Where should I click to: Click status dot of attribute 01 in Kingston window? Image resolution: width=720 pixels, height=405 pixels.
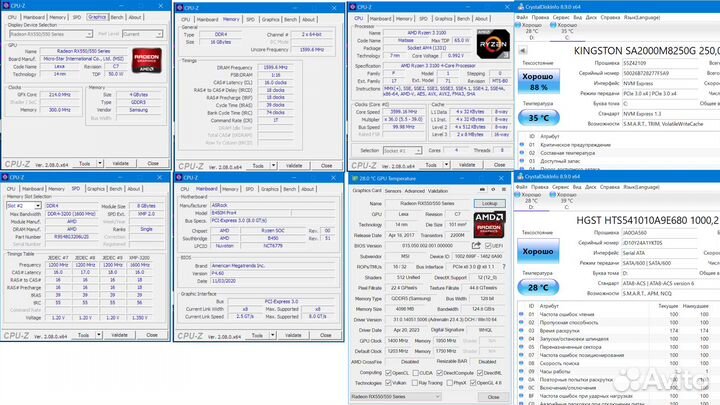click(522, 145)
